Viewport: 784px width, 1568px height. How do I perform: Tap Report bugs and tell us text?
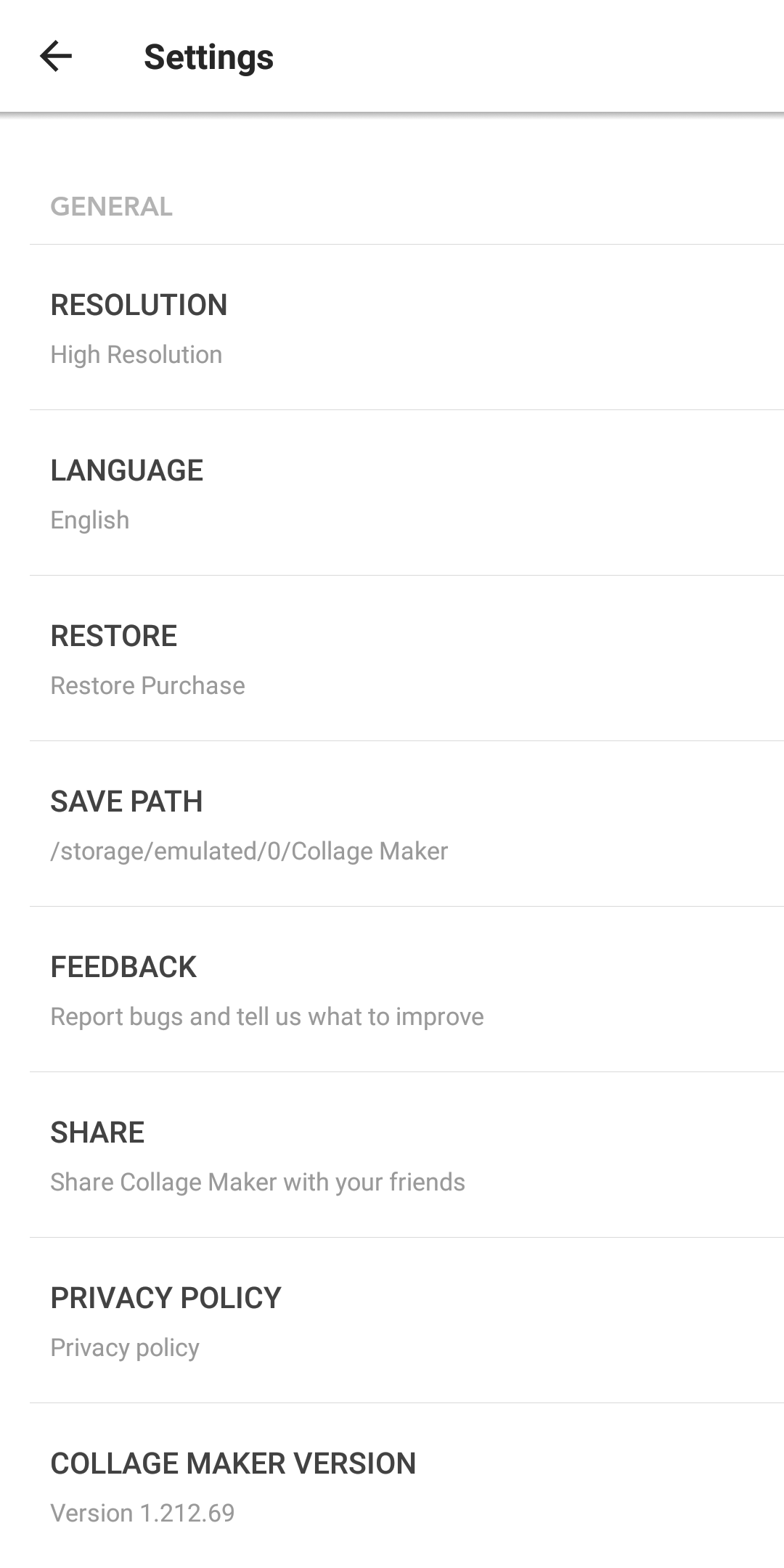point(266,1017)
